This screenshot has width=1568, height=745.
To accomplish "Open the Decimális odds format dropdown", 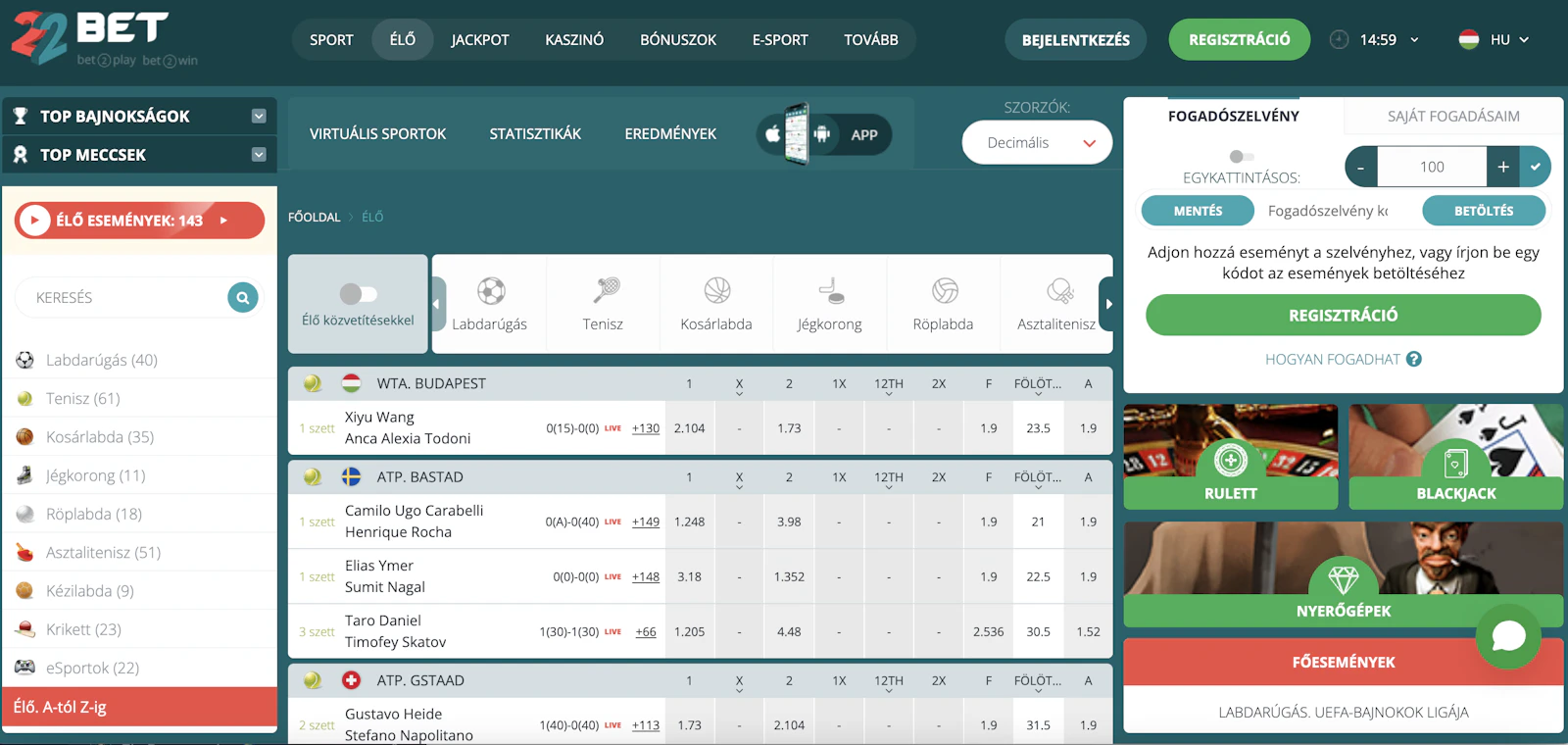I will point(1037,143).
